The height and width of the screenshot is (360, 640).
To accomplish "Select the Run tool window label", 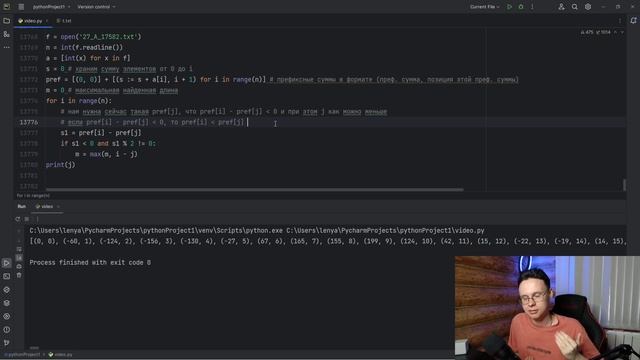I will tap(22, 207).
